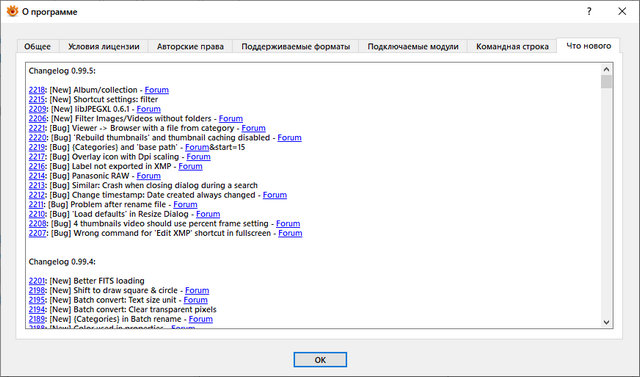Open issue link 2221
640x377 pixels.
pyautogui.click(x=36, y=128)
